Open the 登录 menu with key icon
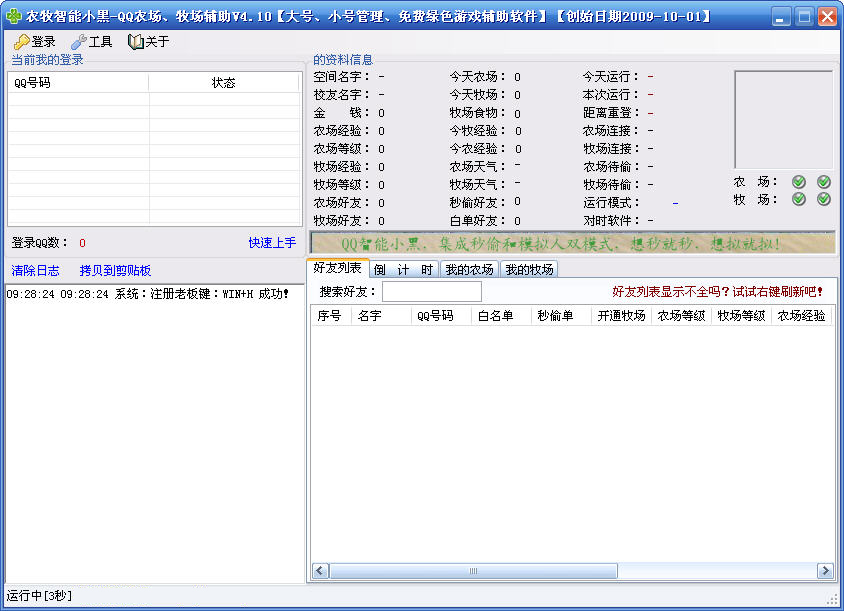Screen dimensions: 844x611 [x=35, y=41]
